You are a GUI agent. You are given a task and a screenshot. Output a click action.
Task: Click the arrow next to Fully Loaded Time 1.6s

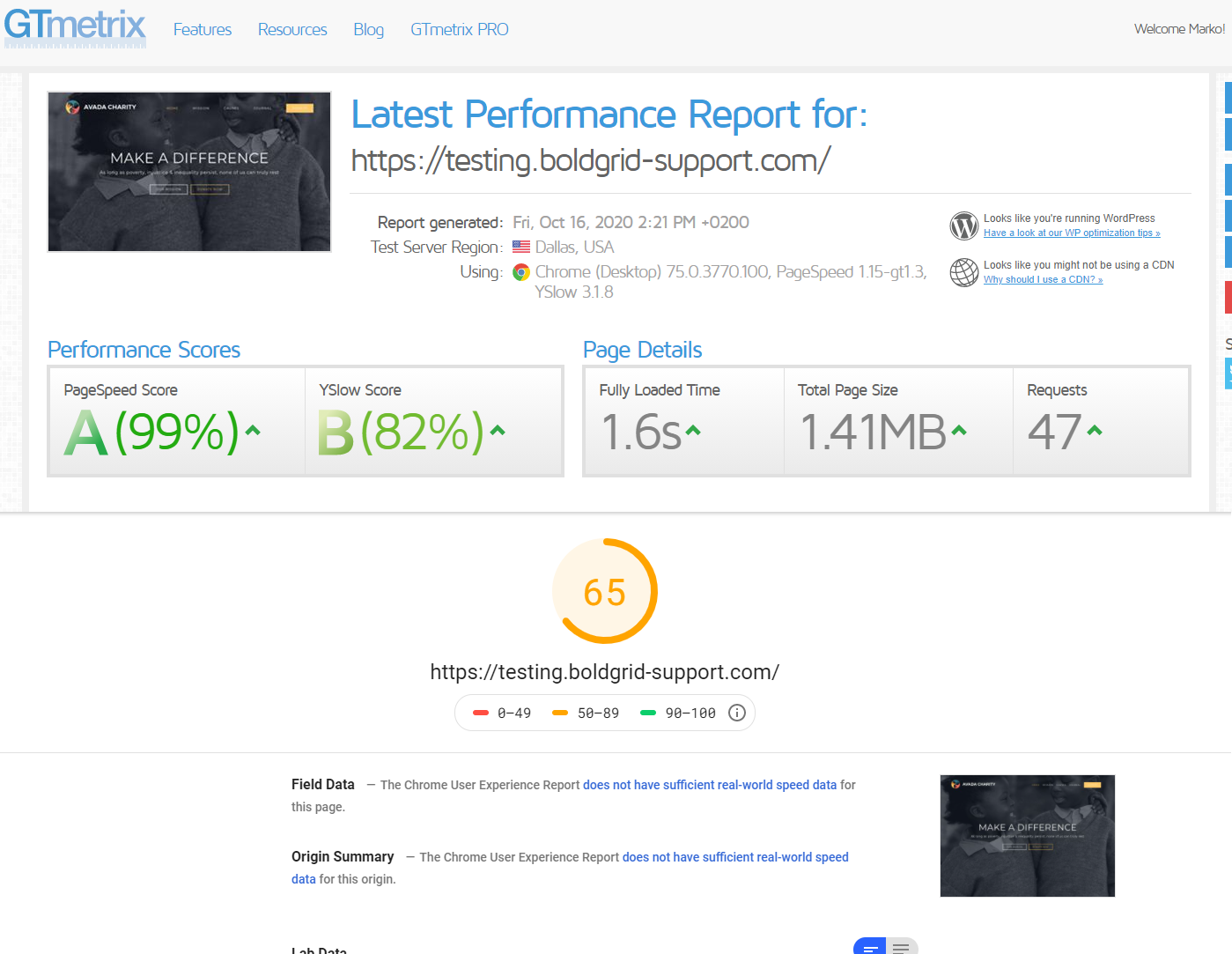pos(693,431)
